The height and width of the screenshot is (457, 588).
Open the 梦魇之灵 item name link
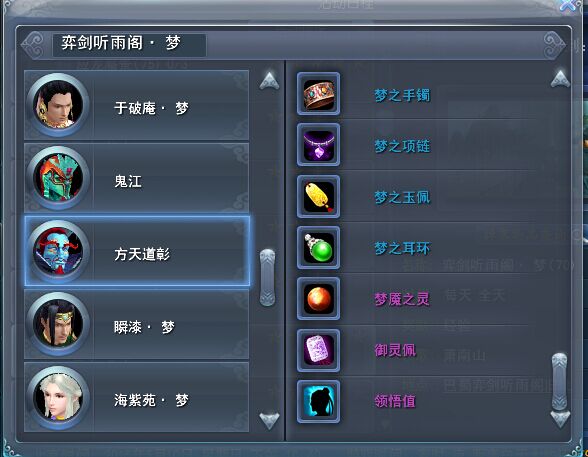pyautogui.click(x=402, y=299)
